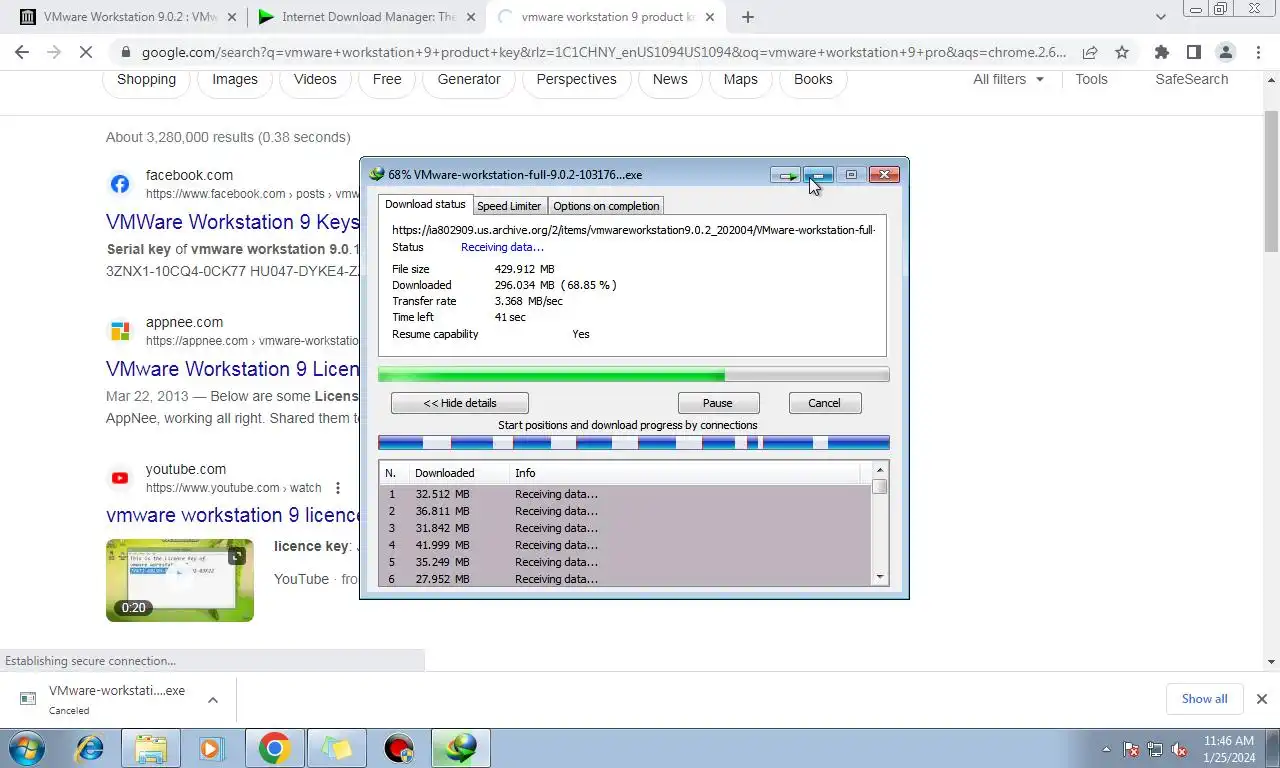Show hidden system tray icons
The image size is (1280, 768).
click(x=1106, y=749)
